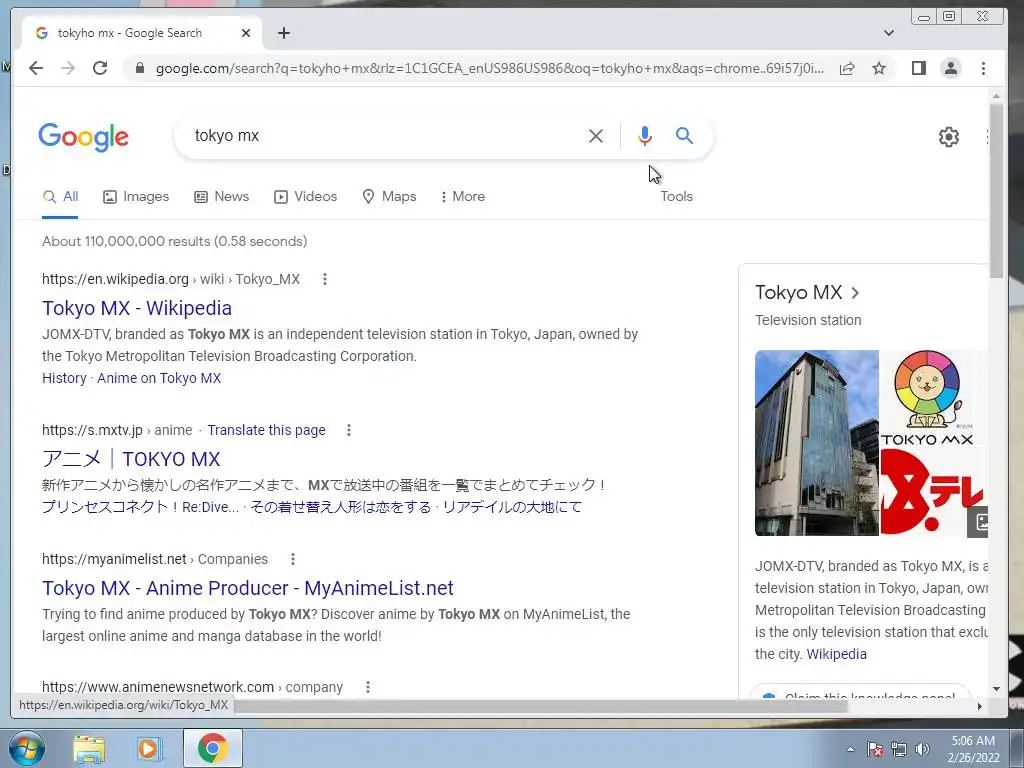This screenshot has height=768, width=1024.
Task: Start voice search with the microphone icon
Action: point(645,136)
